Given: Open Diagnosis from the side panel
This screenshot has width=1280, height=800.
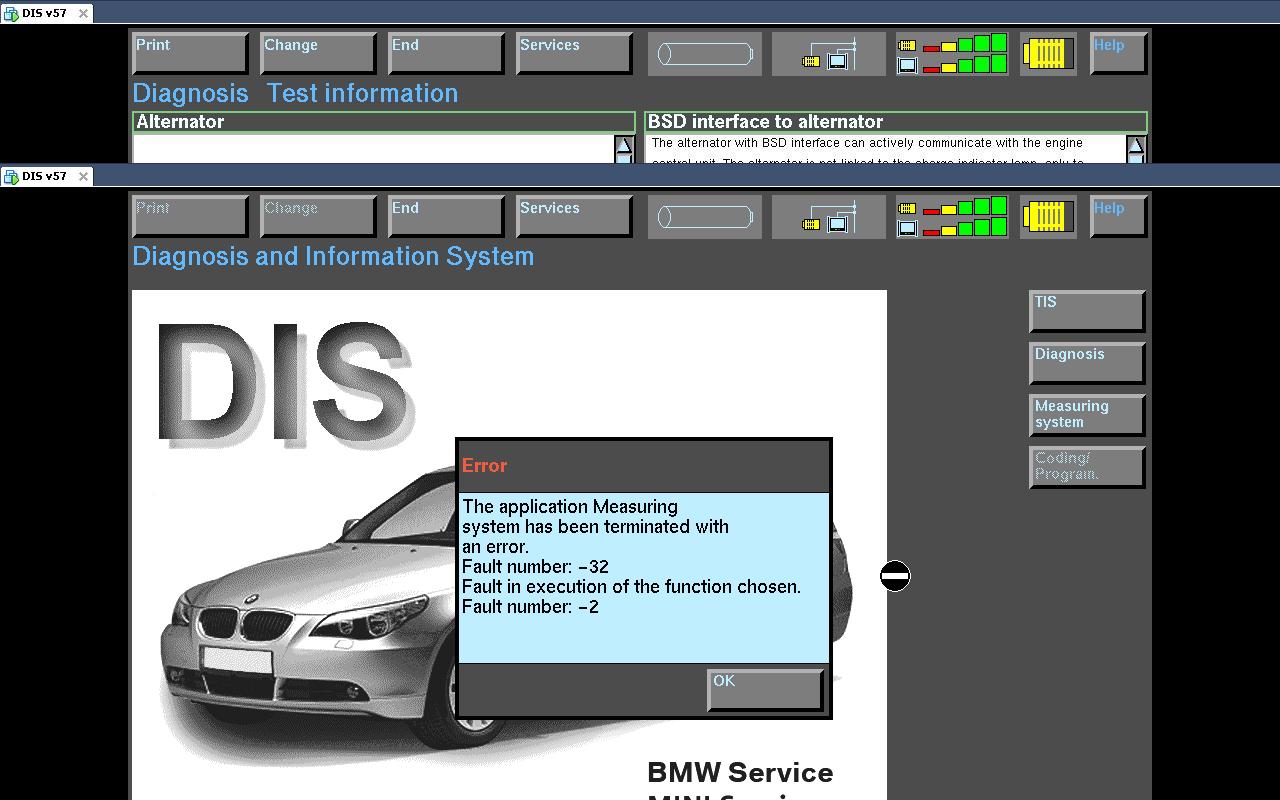Looking at the screenshot, I should [1087, 363].
